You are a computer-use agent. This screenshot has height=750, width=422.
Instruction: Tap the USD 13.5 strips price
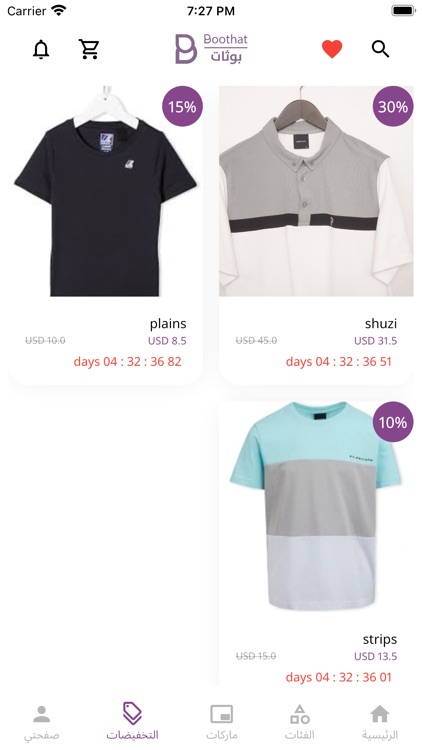click(x=376, y=656)
